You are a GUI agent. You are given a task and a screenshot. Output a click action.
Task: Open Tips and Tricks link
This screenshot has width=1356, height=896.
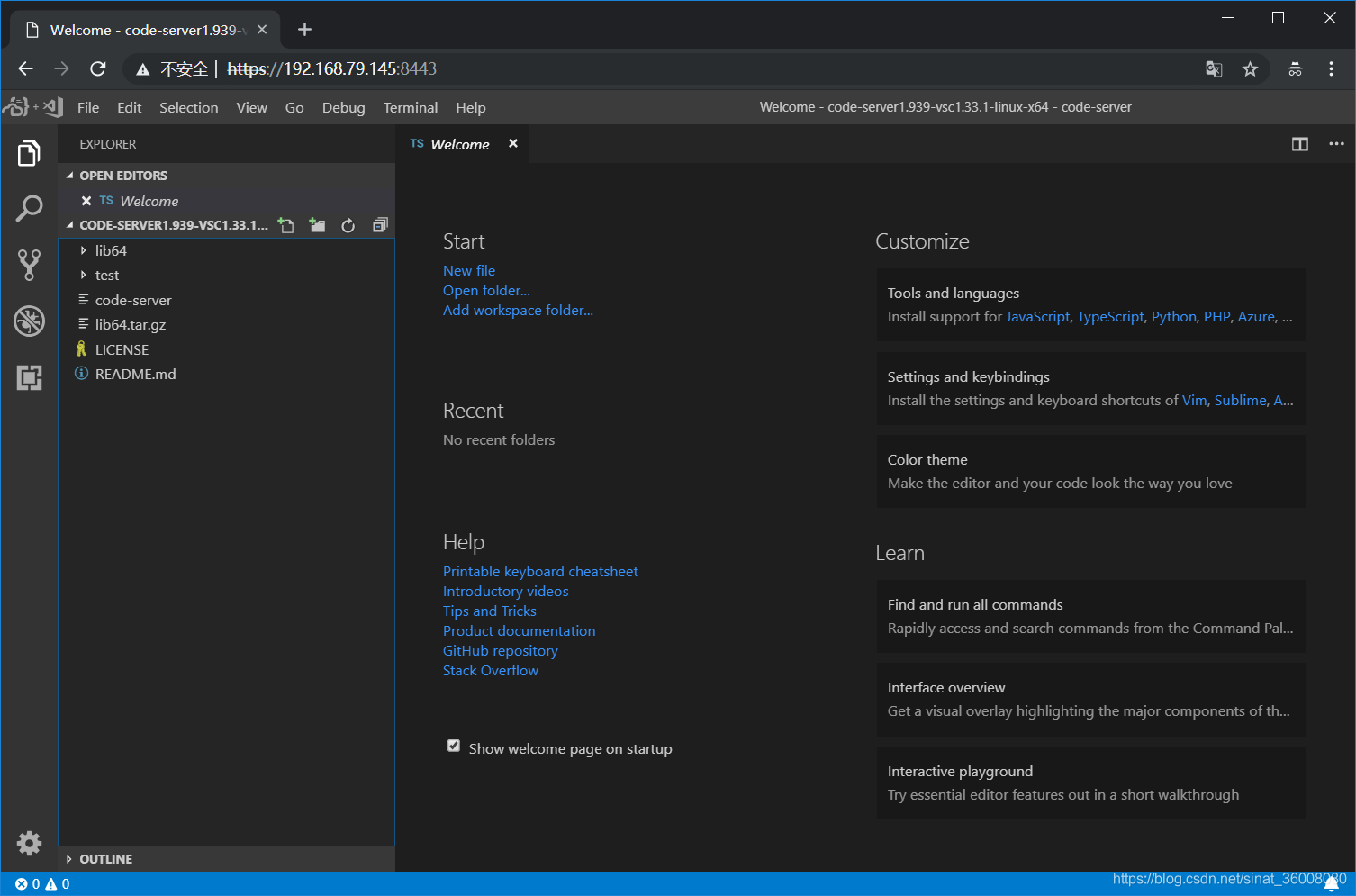pos(489,611)
